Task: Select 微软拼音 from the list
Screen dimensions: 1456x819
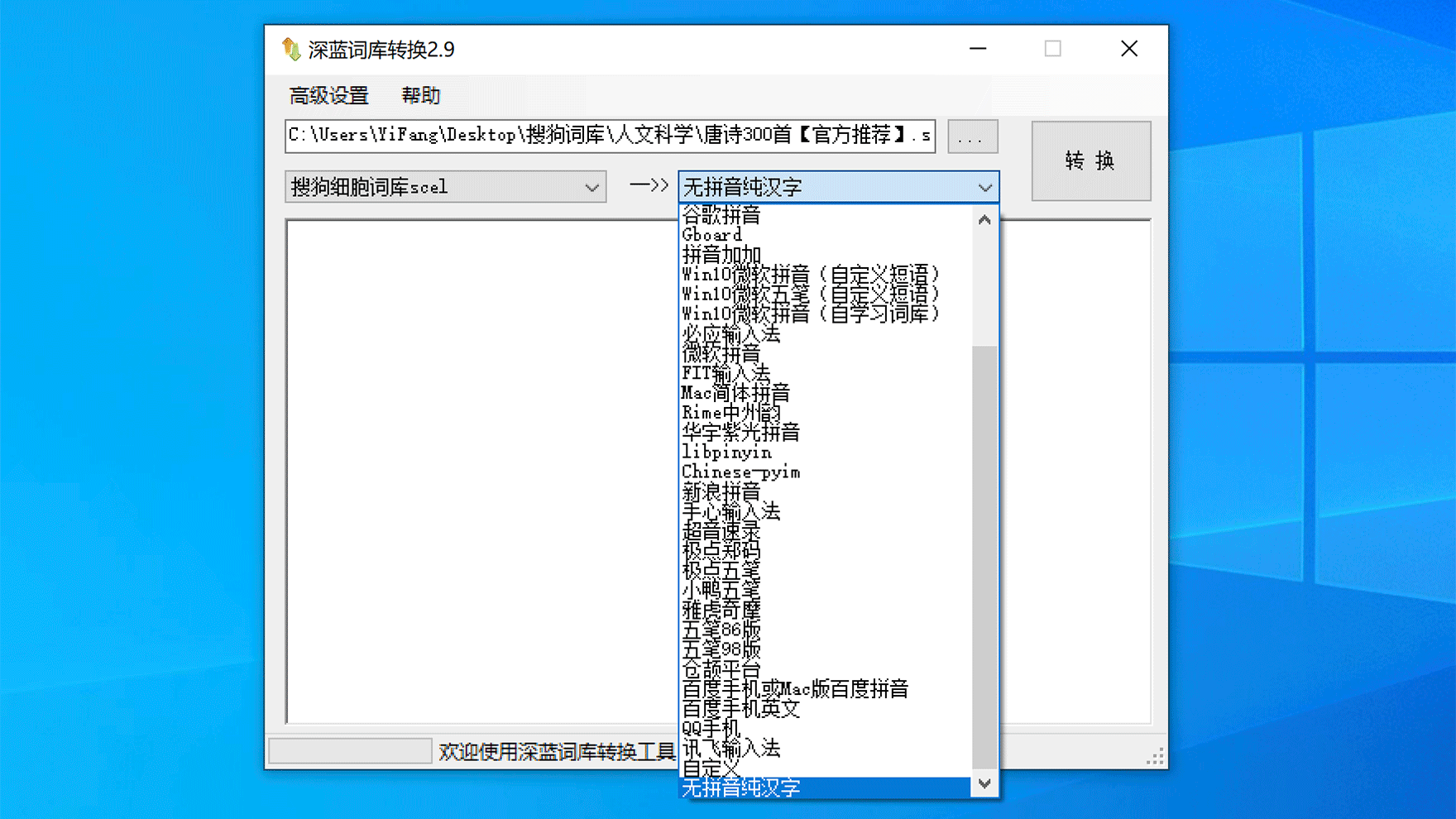Action: tap(825, 354)
